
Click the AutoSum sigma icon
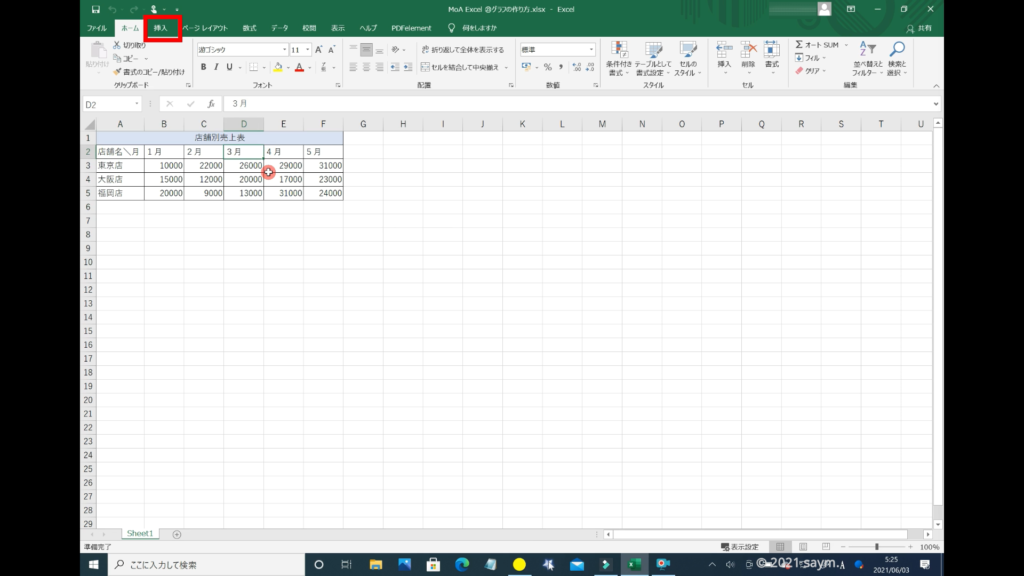800,45
